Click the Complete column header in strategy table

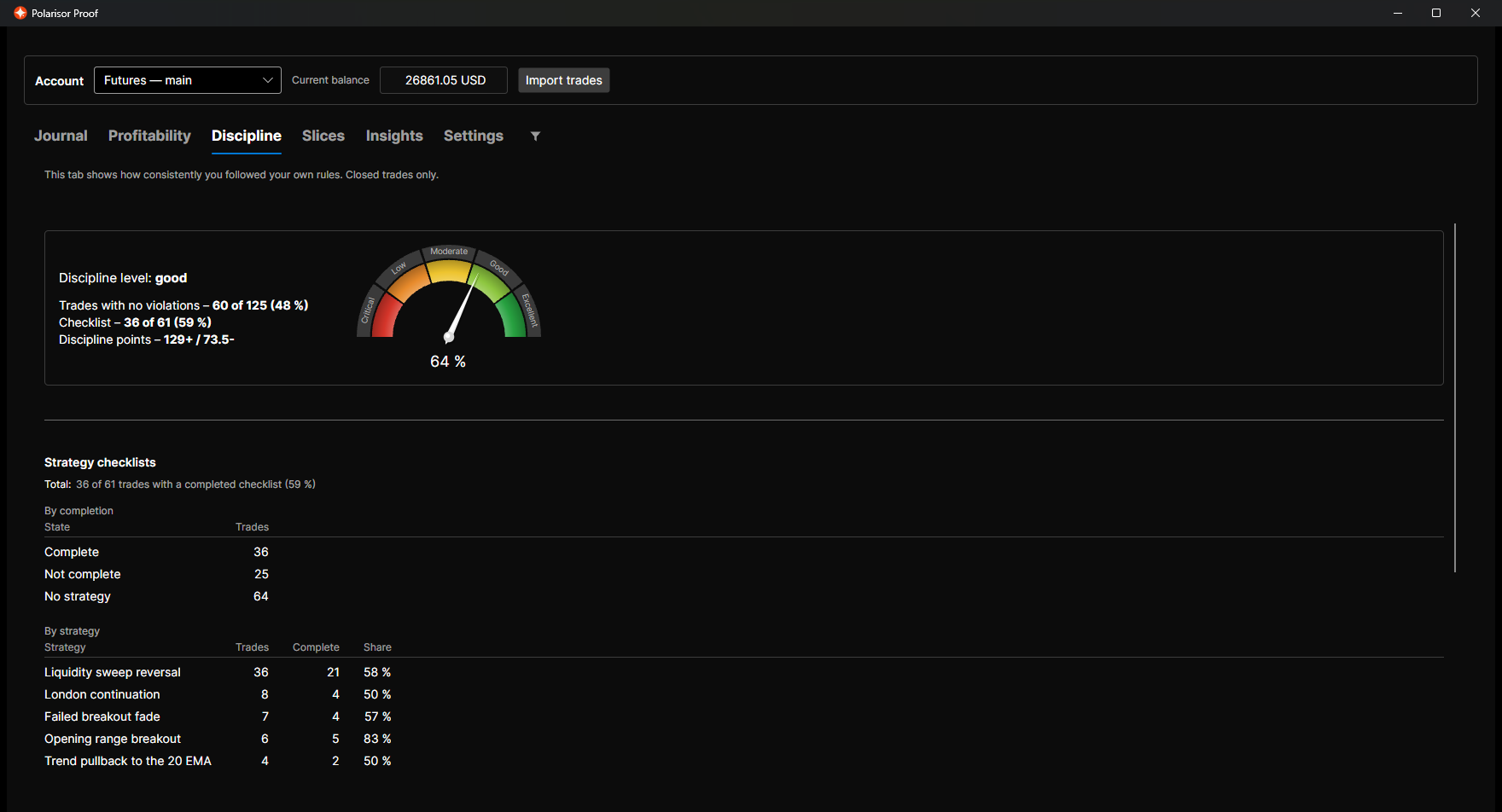316,647
